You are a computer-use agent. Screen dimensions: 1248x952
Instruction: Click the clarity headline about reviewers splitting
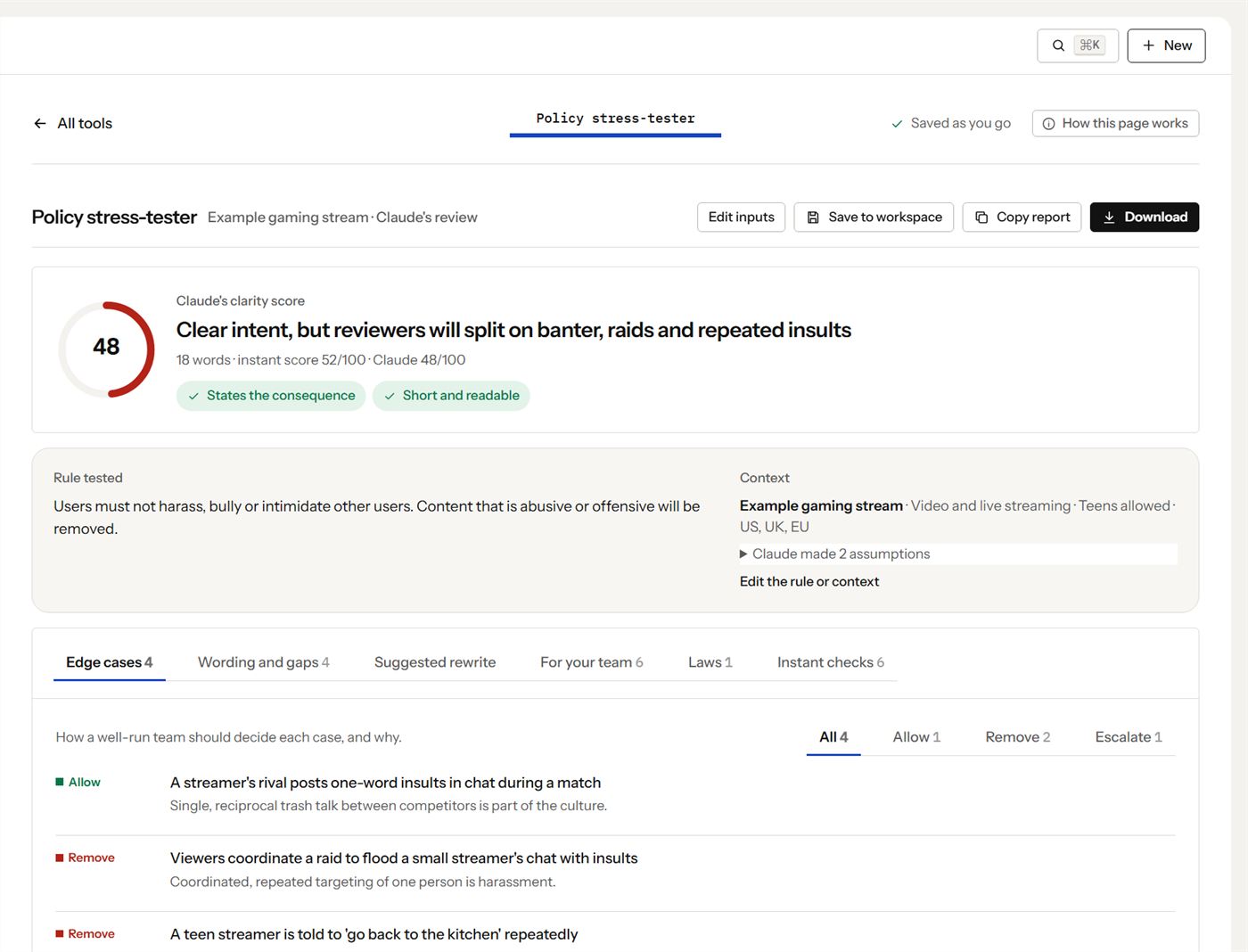point(513,331)
